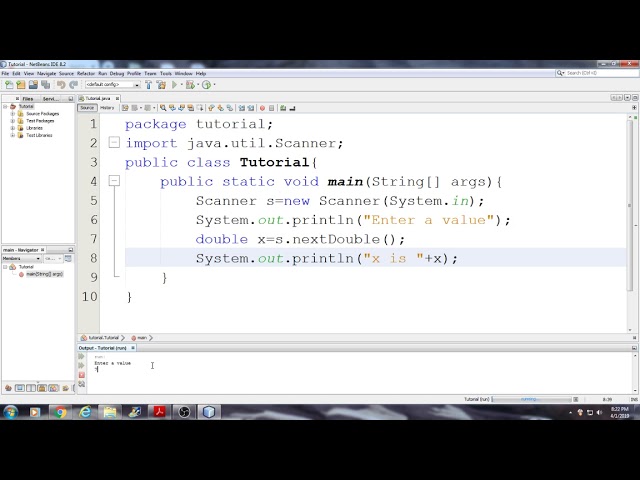Click main in the breadcrumb bar
640x480 pixels.
(x=142, y=338)
